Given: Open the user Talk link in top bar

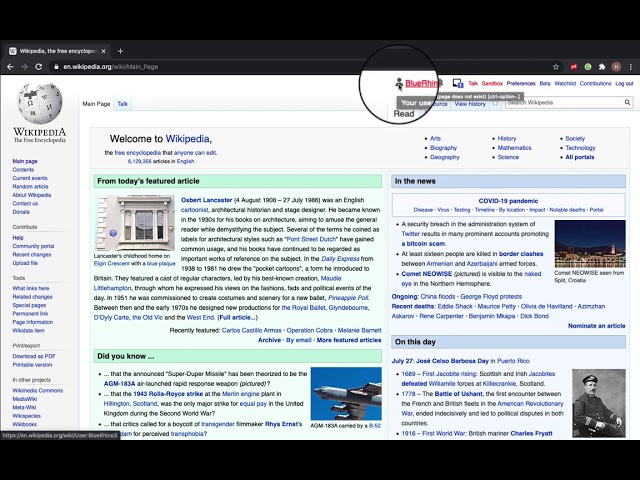Looking at the screenshot, I should pos(473,83).
